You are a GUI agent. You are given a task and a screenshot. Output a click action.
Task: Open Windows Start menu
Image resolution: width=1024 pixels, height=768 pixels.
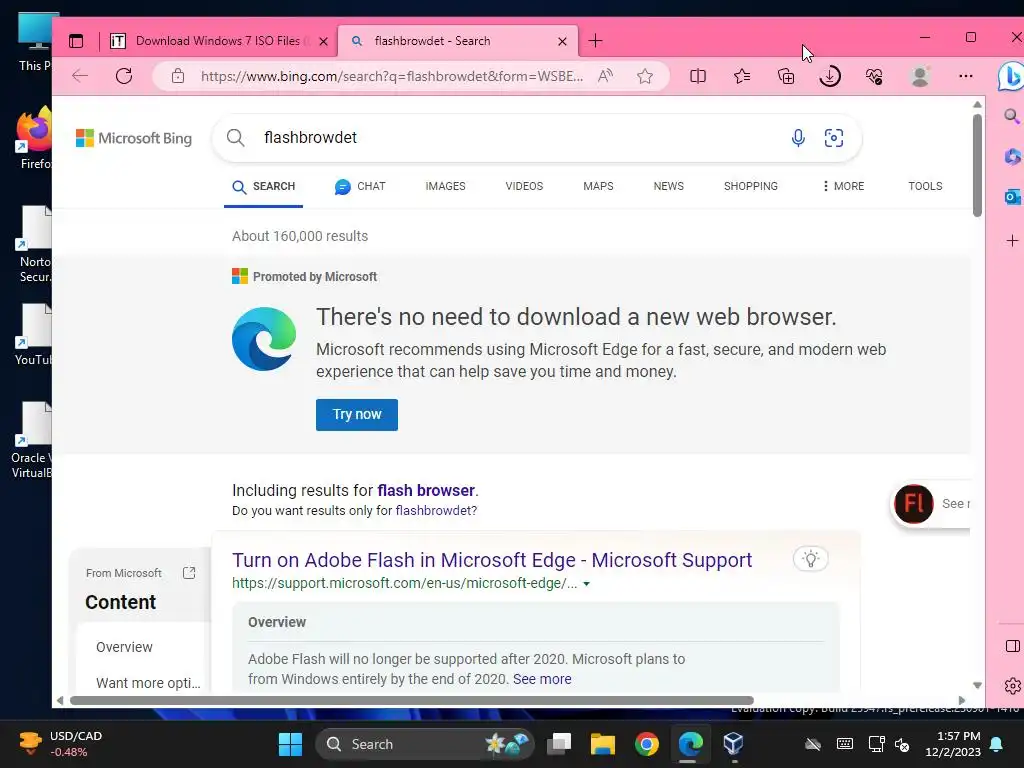[x=290, y=744]
